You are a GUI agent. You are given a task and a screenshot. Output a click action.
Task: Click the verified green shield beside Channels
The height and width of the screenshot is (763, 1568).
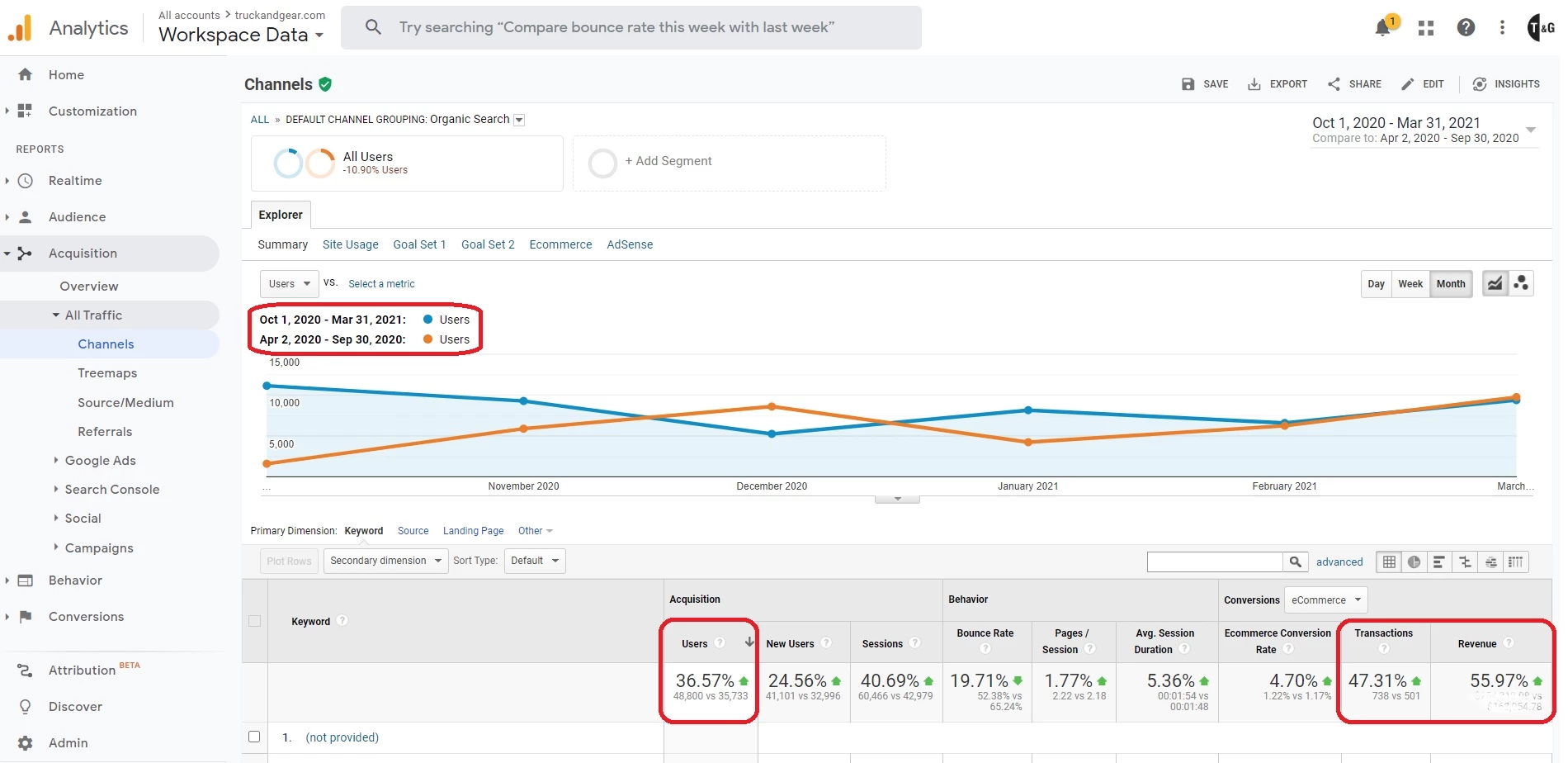(325, 84)
